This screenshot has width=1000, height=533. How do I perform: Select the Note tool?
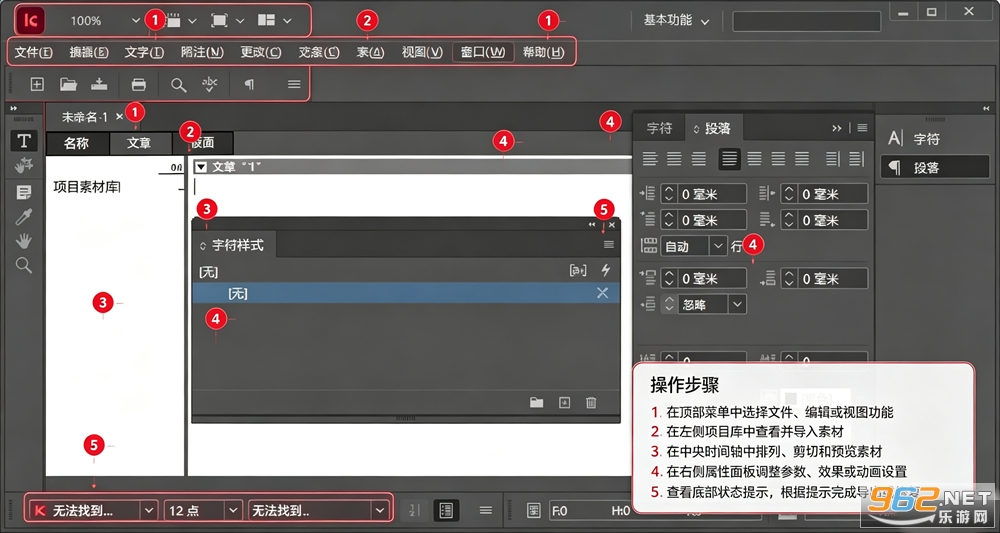(x=24, y=193)
